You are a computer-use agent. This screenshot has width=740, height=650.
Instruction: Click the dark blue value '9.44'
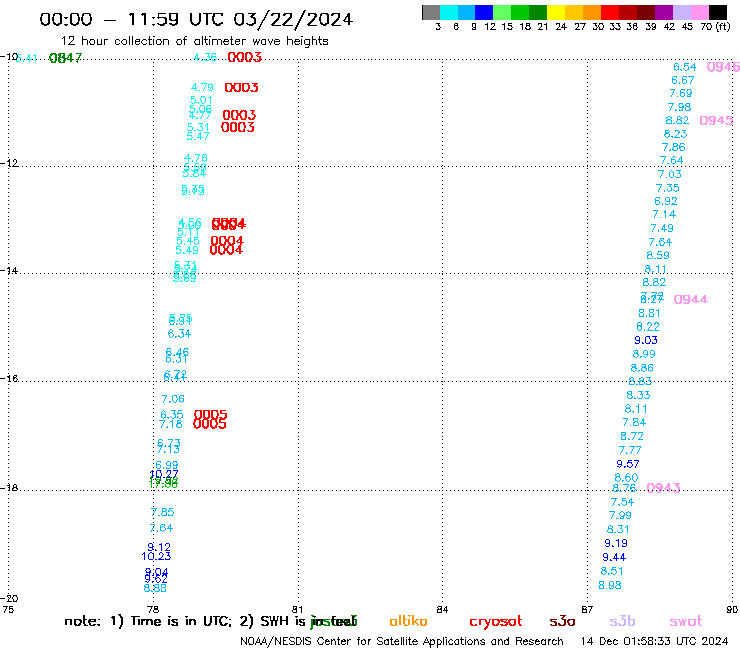(614, 557)
